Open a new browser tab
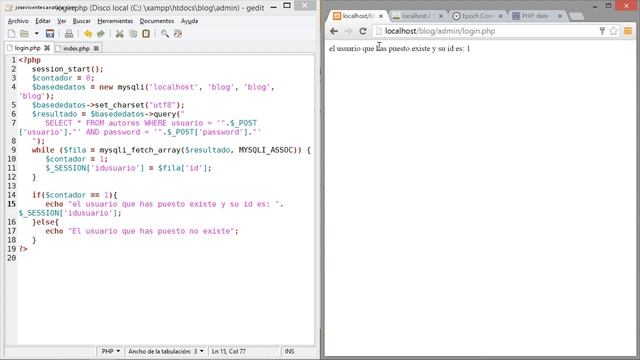The image size is (640, 360). 576,16
